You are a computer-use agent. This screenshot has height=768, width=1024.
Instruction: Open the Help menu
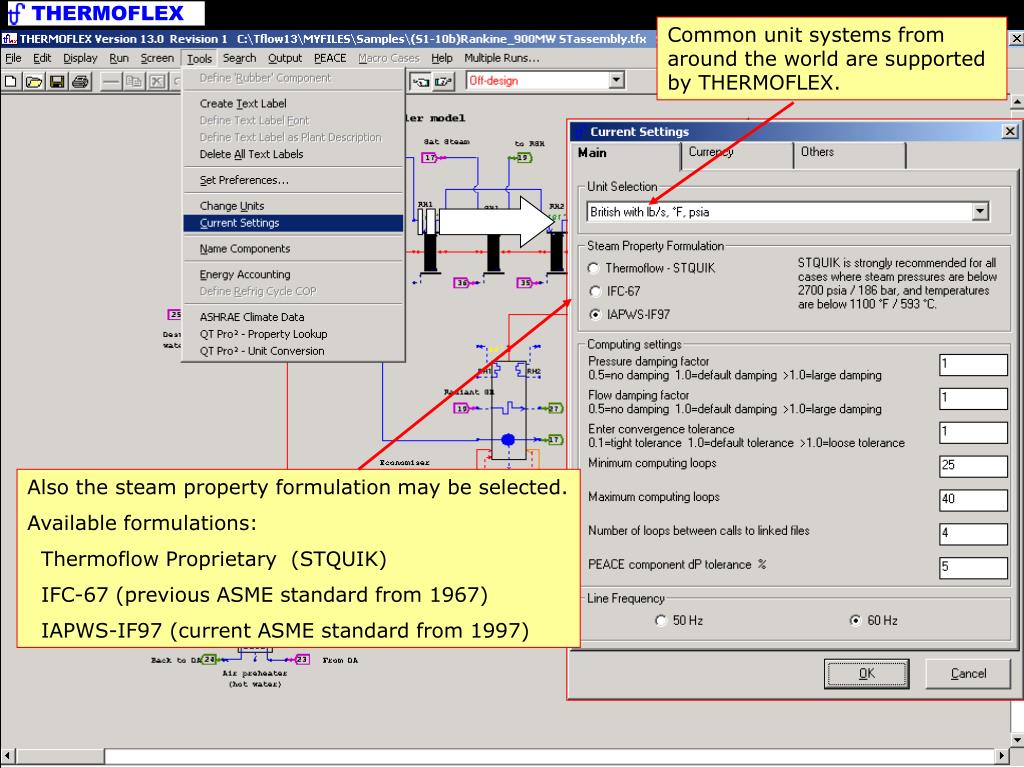441,58
